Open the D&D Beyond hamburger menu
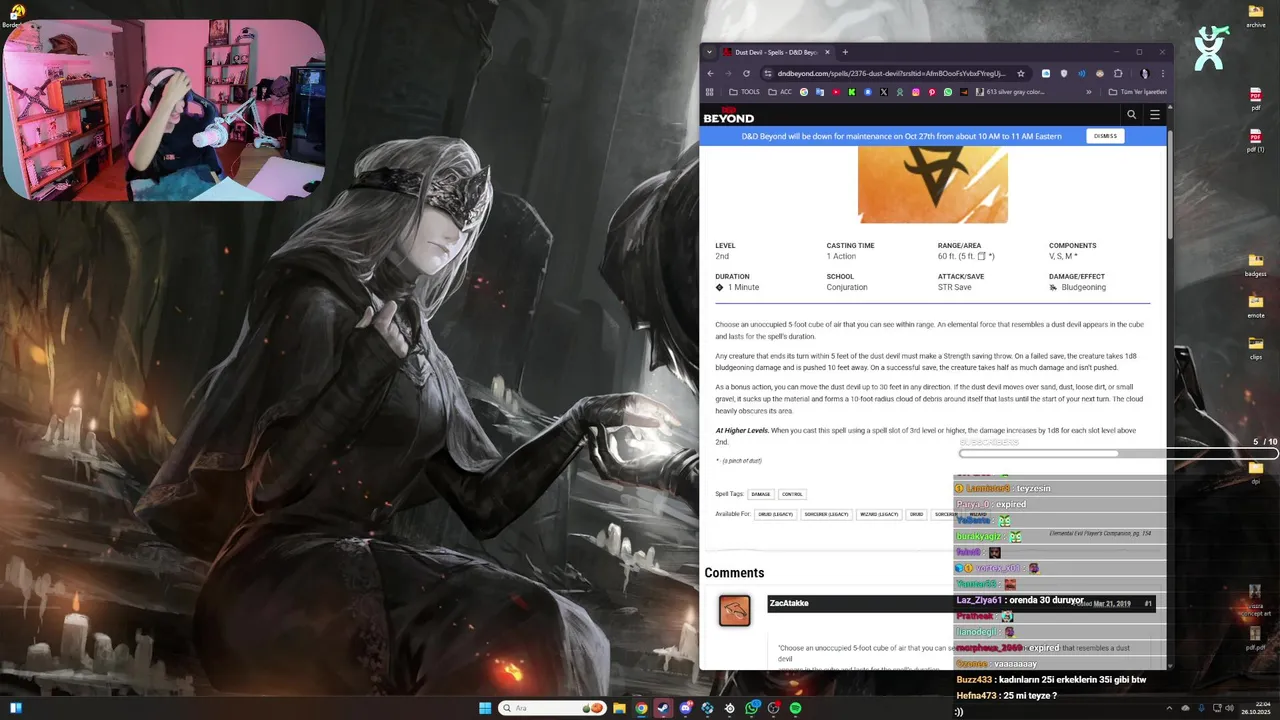 (1155, 115)
